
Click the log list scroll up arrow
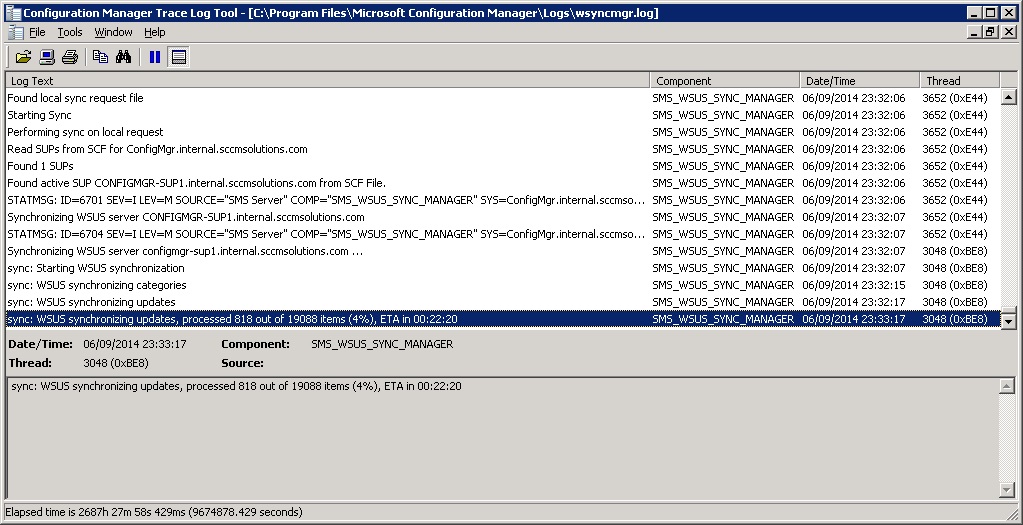[x=1008, y=98]
